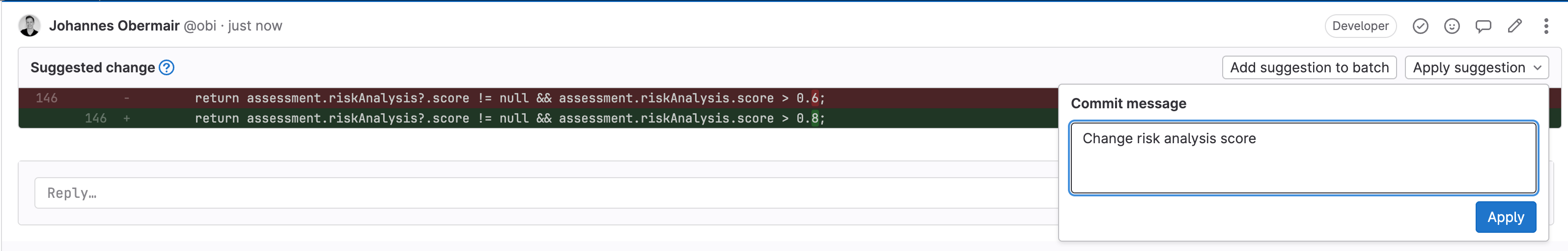Focus the Commit message text box

pos(1303,158)
